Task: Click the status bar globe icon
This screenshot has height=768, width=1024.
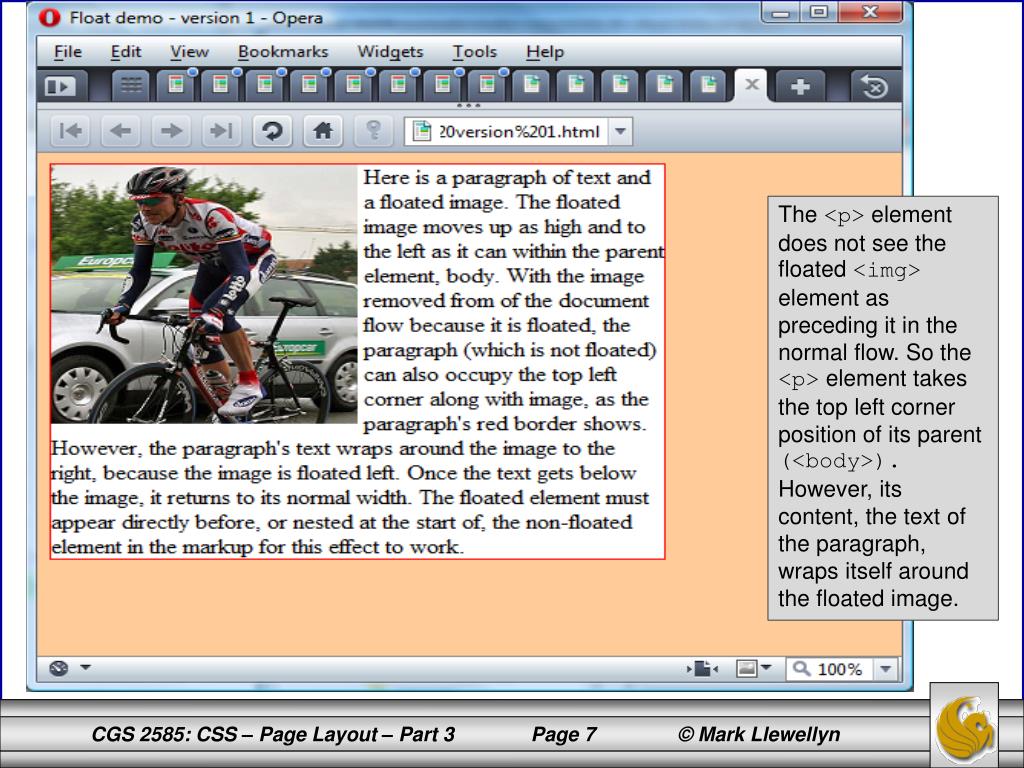Action: point(59,668)
